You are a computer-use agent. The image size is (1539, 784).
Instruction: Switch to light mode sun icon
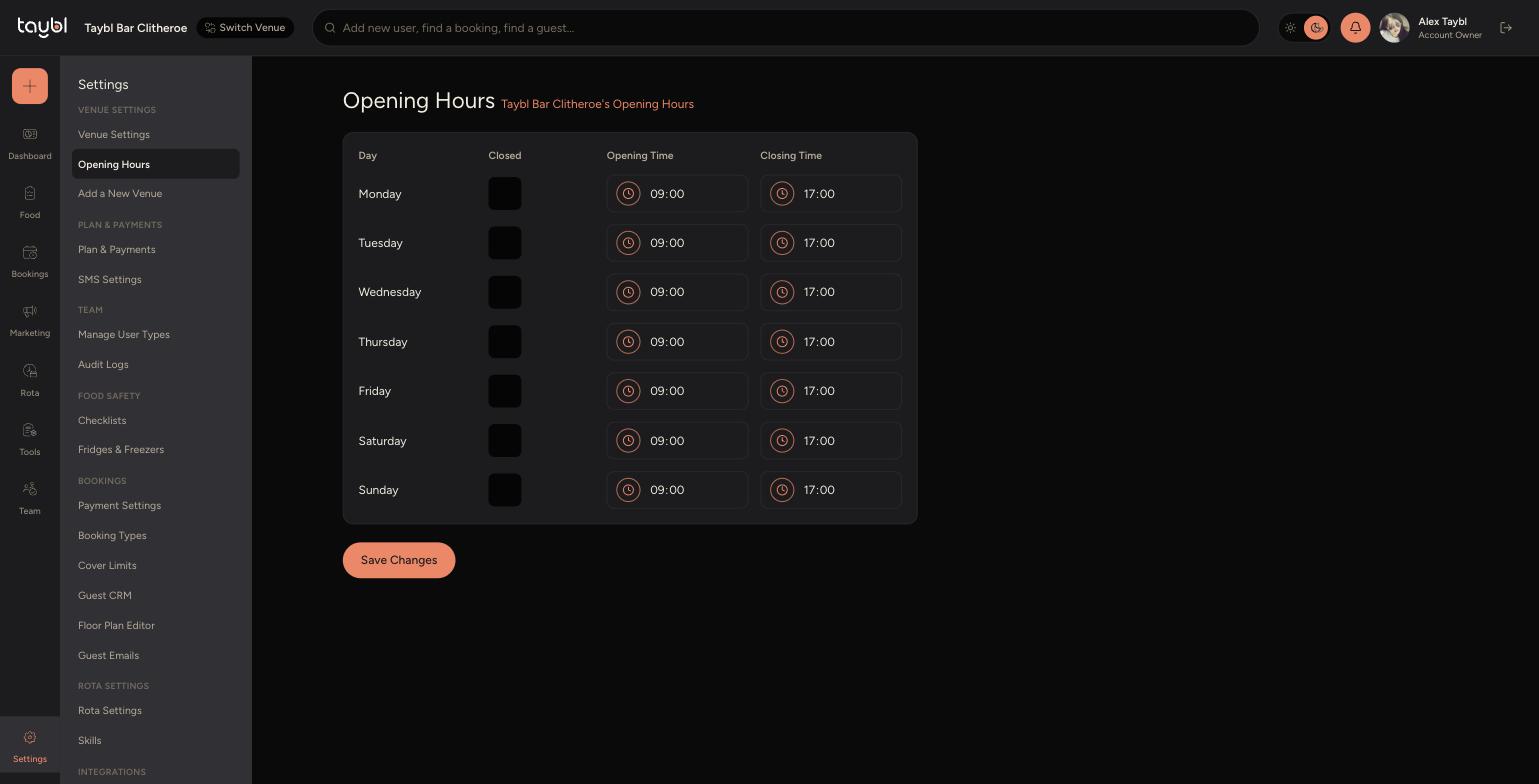point(1291,28)
